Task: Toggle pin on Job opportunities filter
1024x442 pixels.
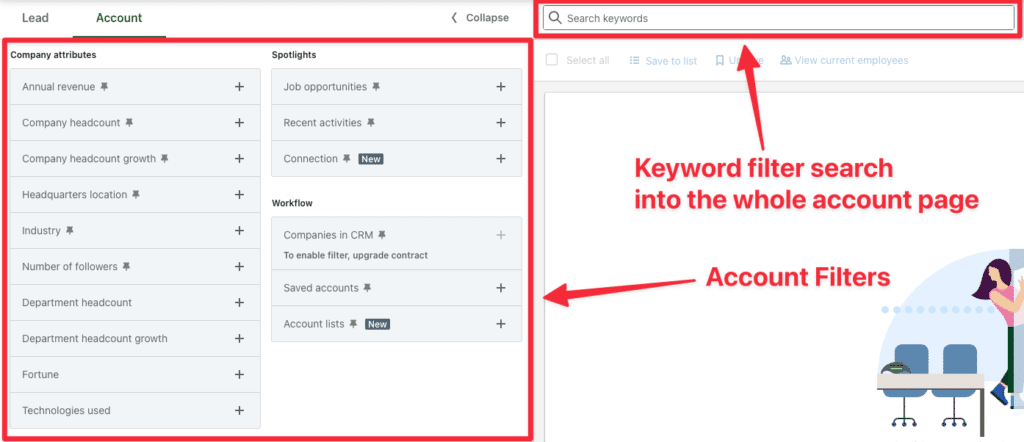Action: point(376,87)
